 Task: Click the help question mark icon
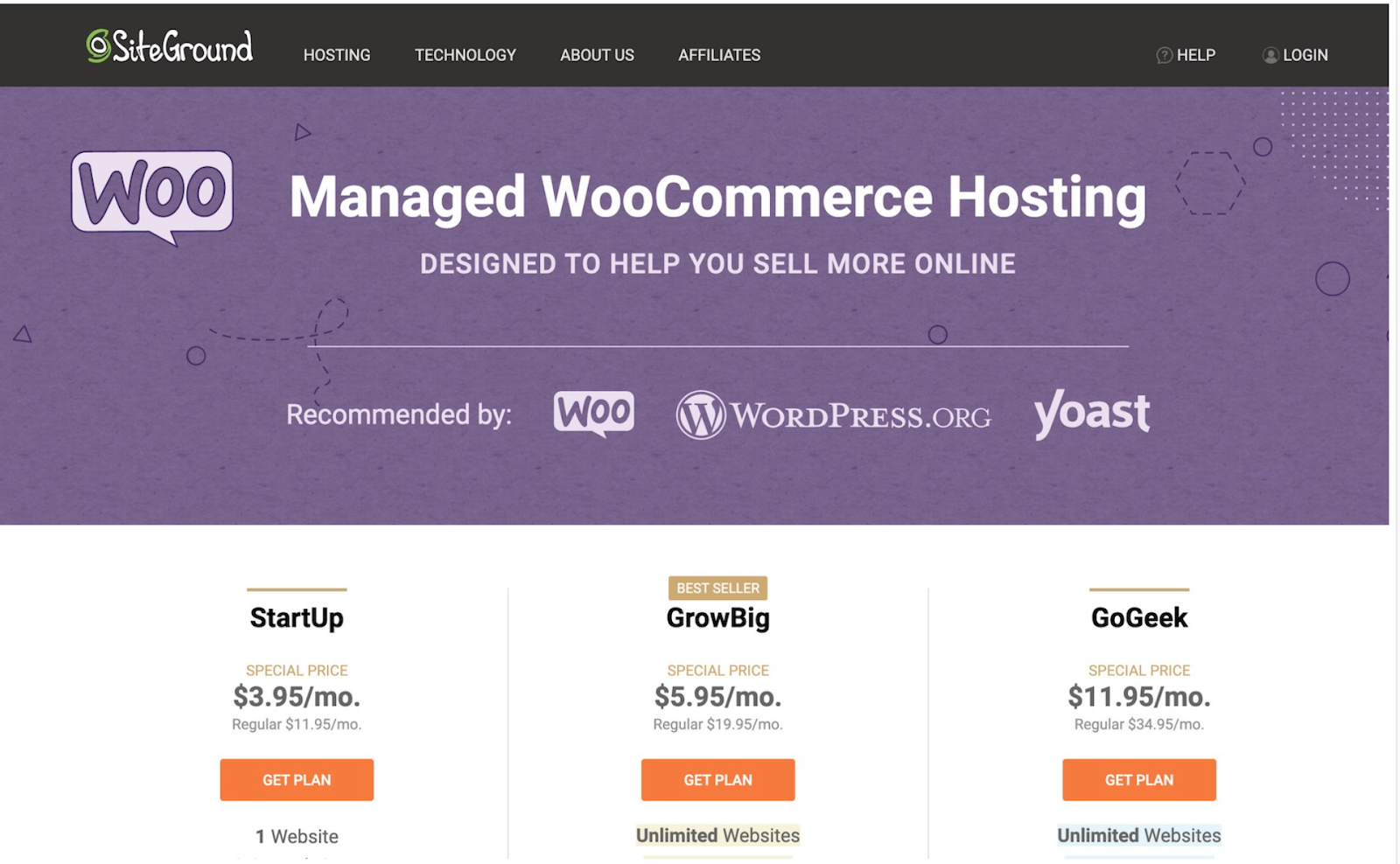point(1164,55)
